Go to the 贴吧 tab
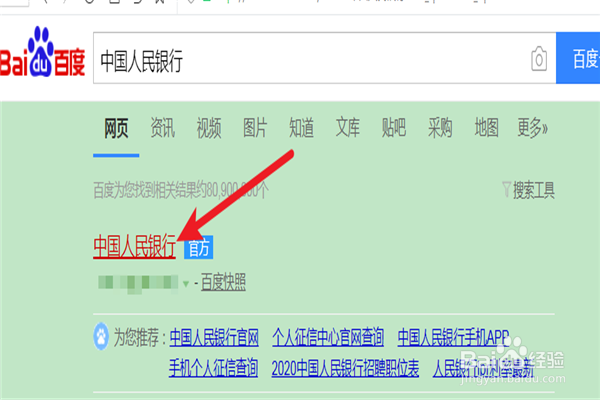The height and width of the screenshot is (400, 600). click(x=394, y=128)
